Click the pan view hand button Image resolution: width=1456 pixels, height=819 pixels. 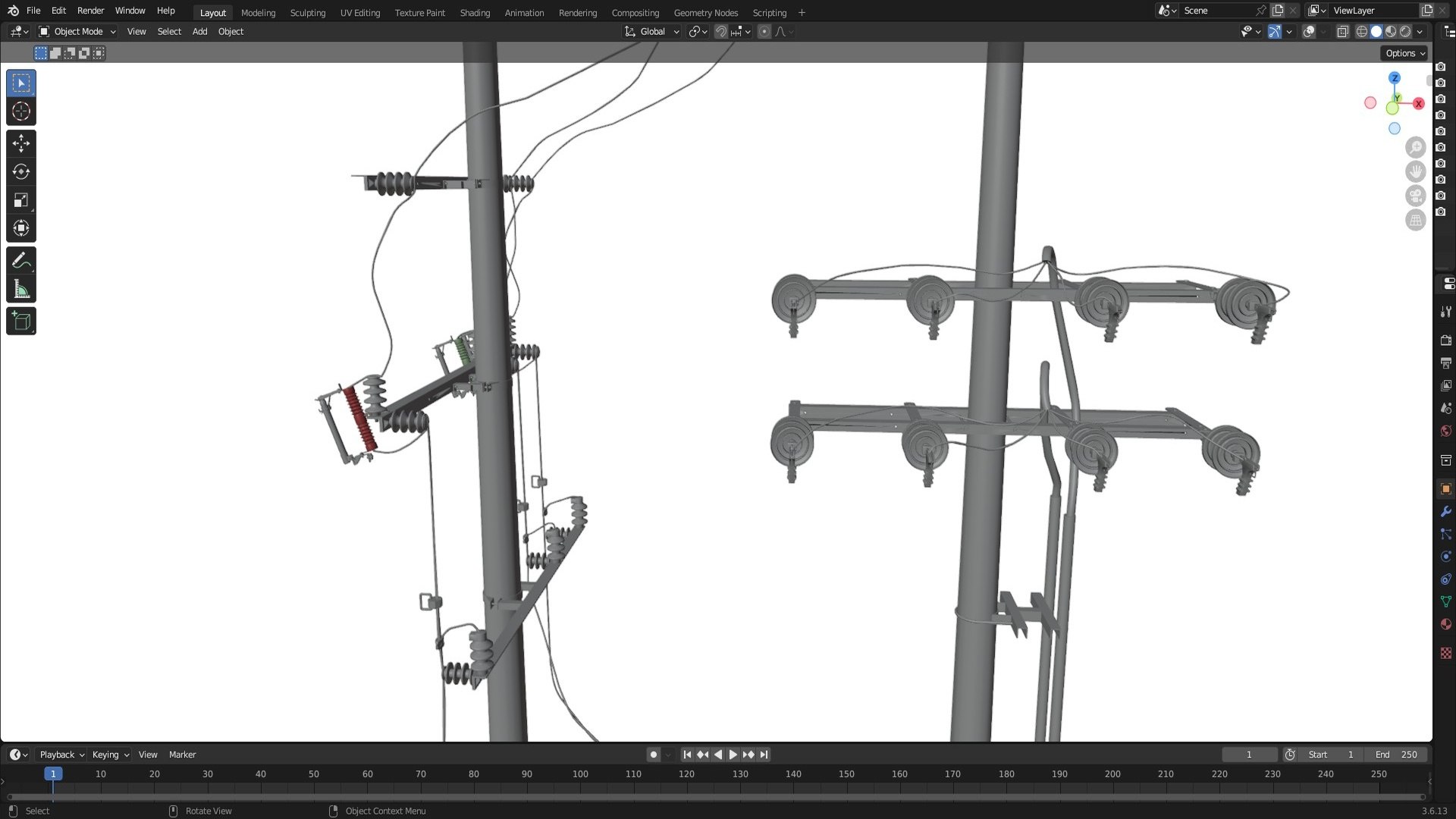pyautogui.click(x=1415, y=171)
